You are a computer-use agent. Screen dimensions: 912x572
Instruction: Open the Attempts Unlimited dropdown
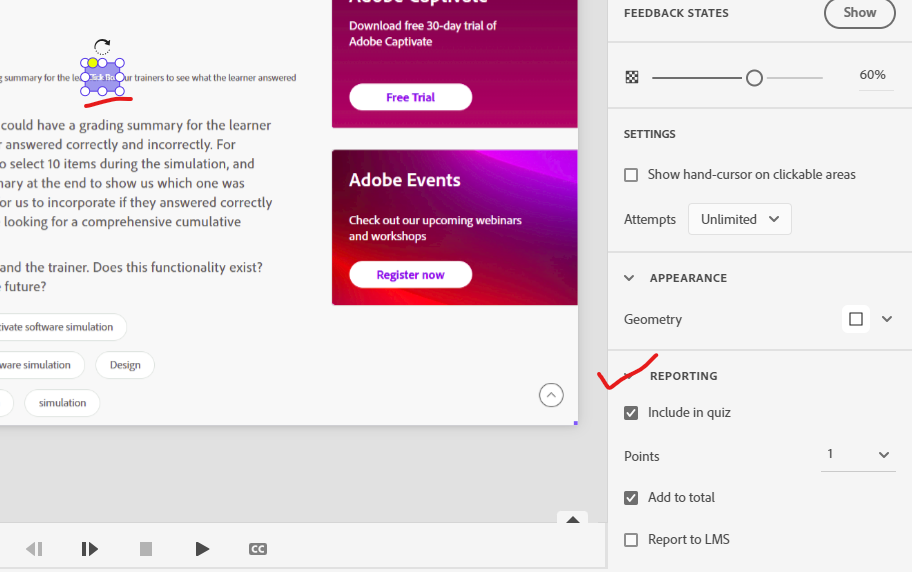tap(739, 219)
